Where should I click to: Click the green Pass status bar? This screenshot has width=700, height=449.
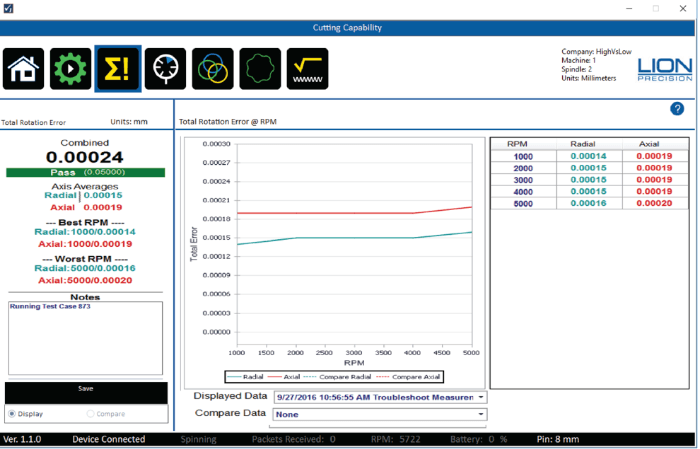85,172
